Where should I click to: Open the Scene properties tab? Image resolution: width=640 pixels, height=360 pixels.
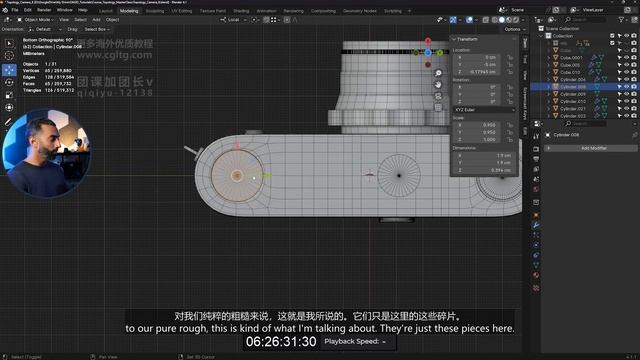536,179
